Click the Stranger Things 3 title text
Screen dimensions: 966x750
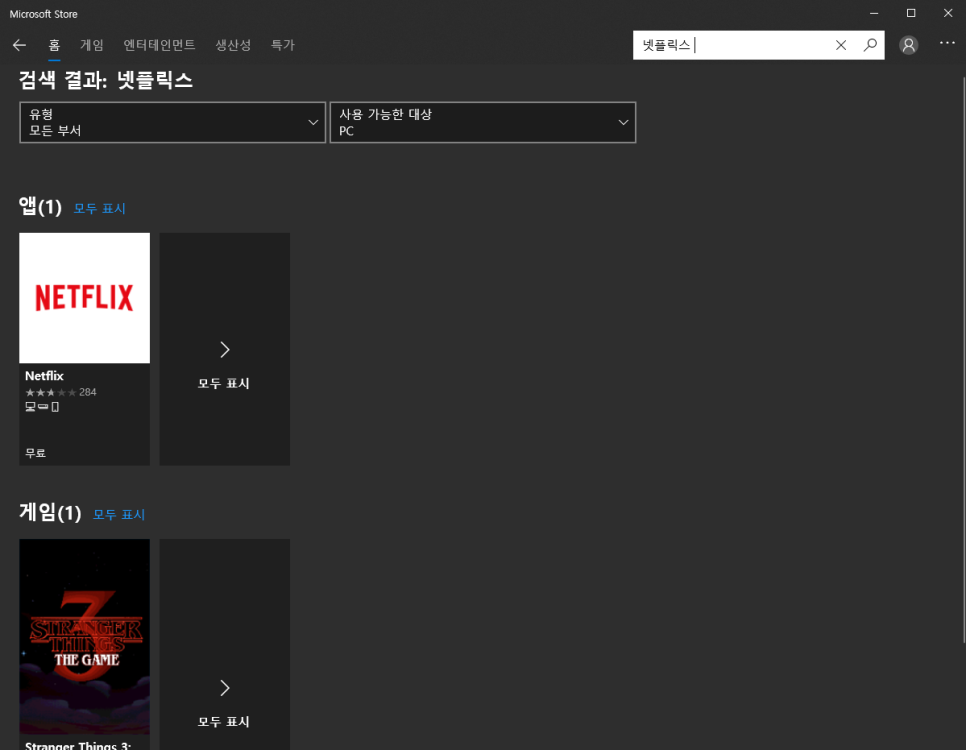(78, 745)
